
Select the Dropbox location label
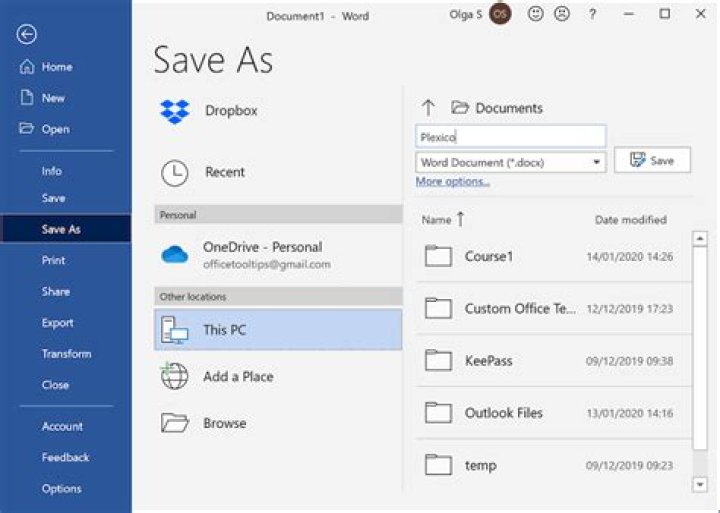point(231,111)
